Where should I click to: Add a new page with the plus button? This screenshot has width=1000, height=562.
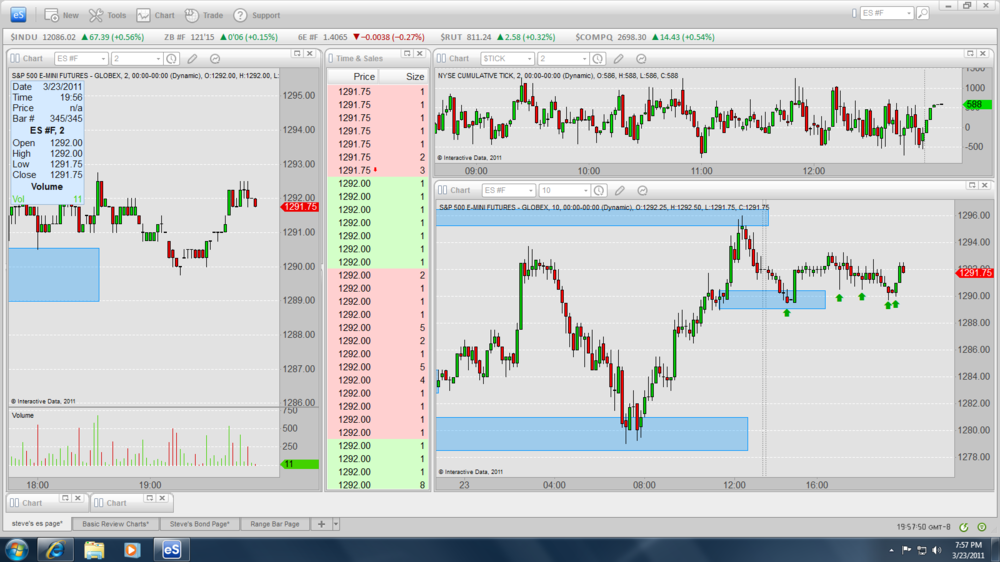[x=321, y=524]
